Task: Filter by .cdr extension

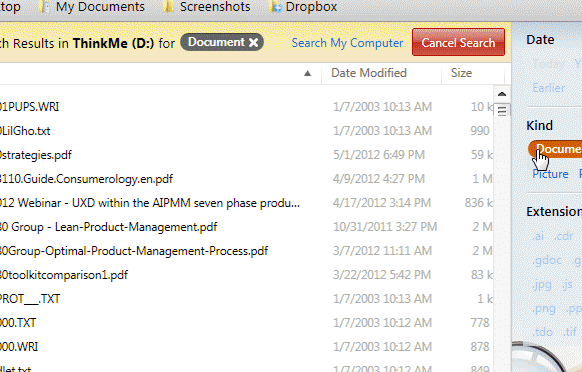Action: pos(564,236)
